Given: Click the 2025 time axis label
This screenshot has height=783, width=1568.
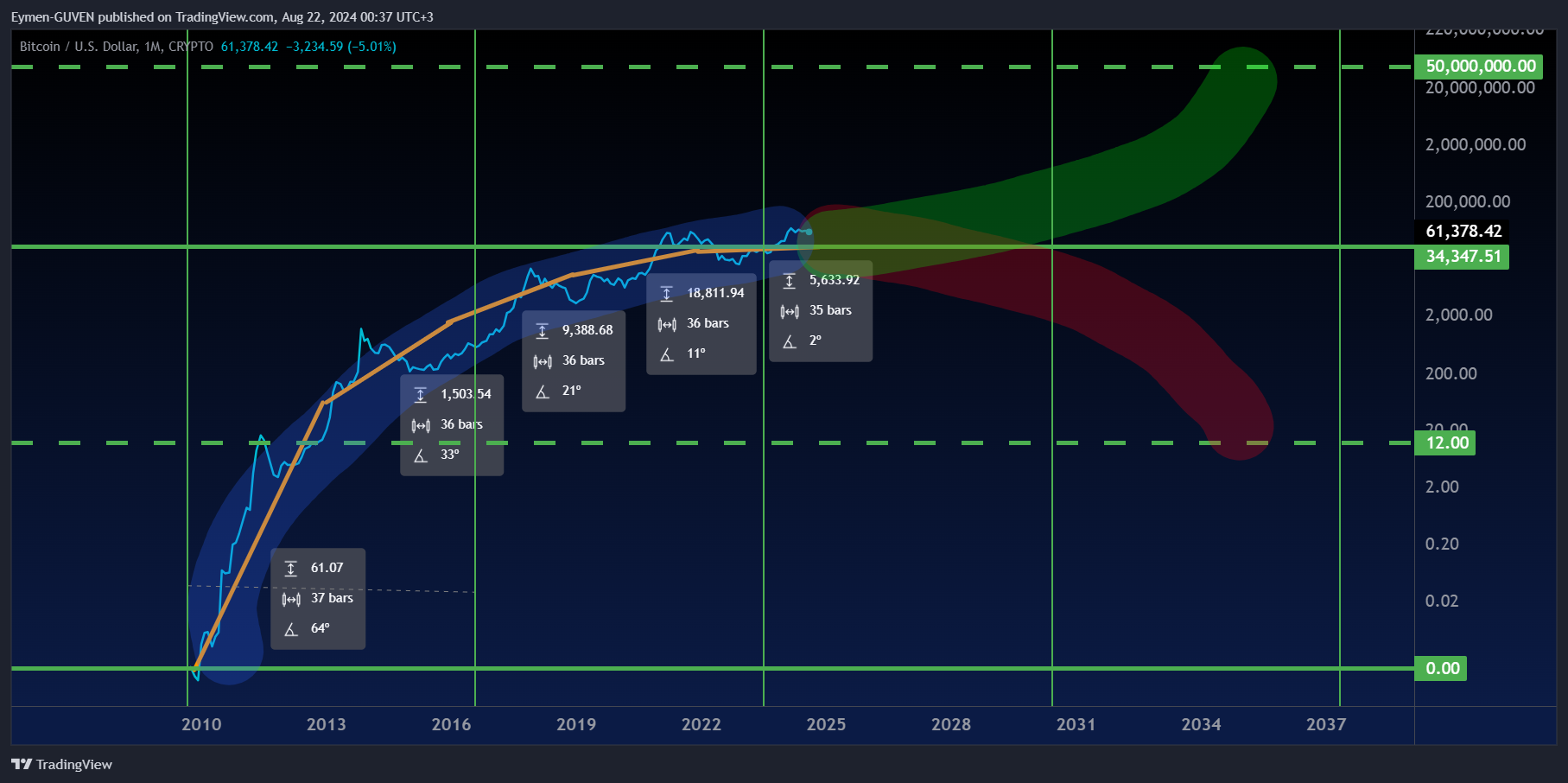Looking at the screenshot, I should [x=827, y=725].
